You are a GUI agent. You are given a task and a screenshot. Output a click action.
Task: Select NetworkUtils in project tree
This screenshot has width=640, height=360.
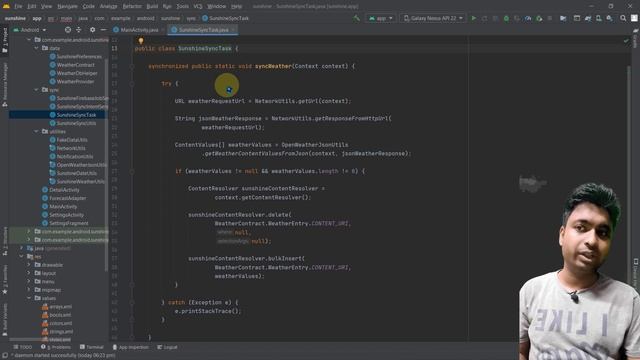71,148
